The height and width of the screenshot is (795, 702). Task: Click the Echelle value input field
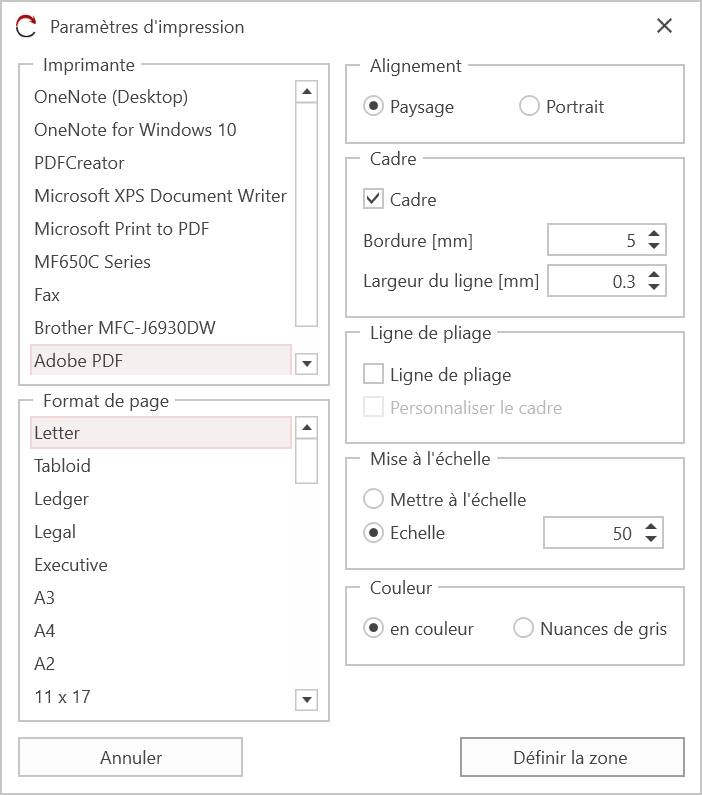[x=590, y=533]
